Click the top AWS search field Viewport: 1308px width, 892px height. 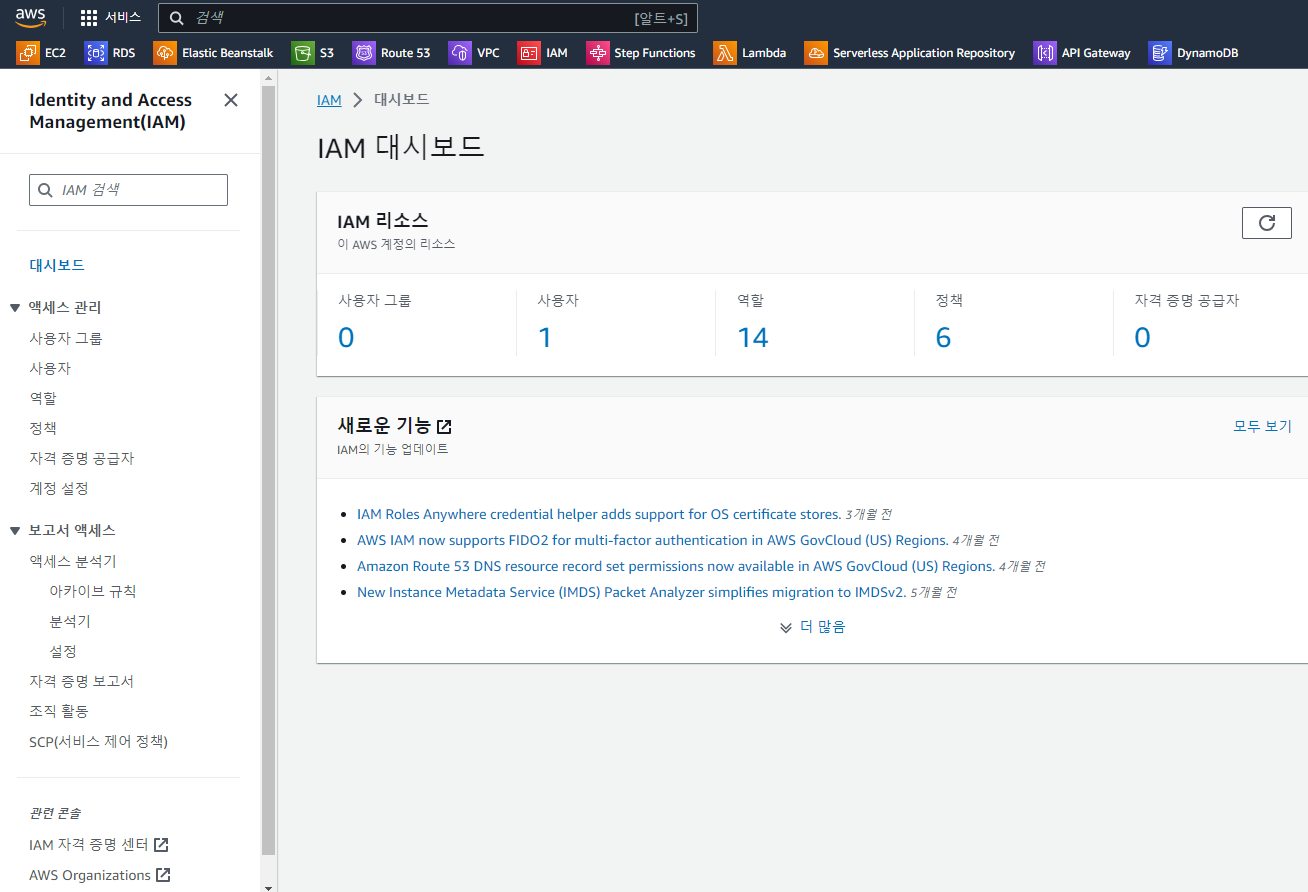point(428,18)
